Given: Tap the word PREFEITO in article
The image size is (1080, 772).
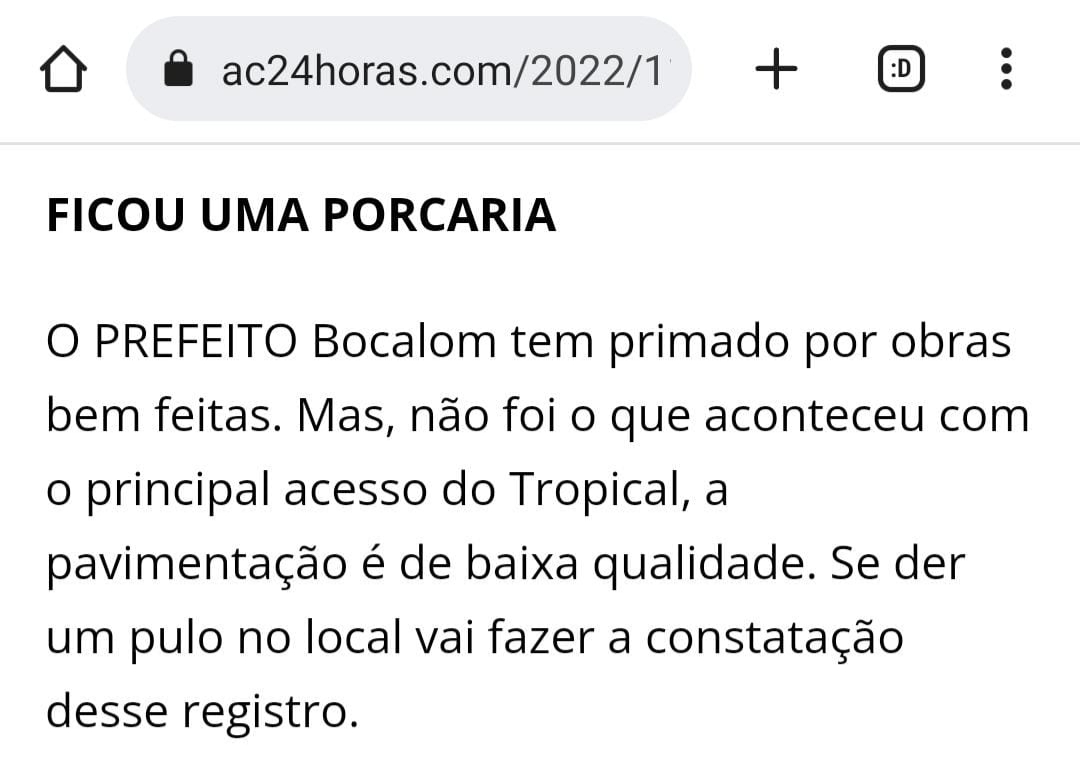Looking at the screenshot, I should click(196, 342).
